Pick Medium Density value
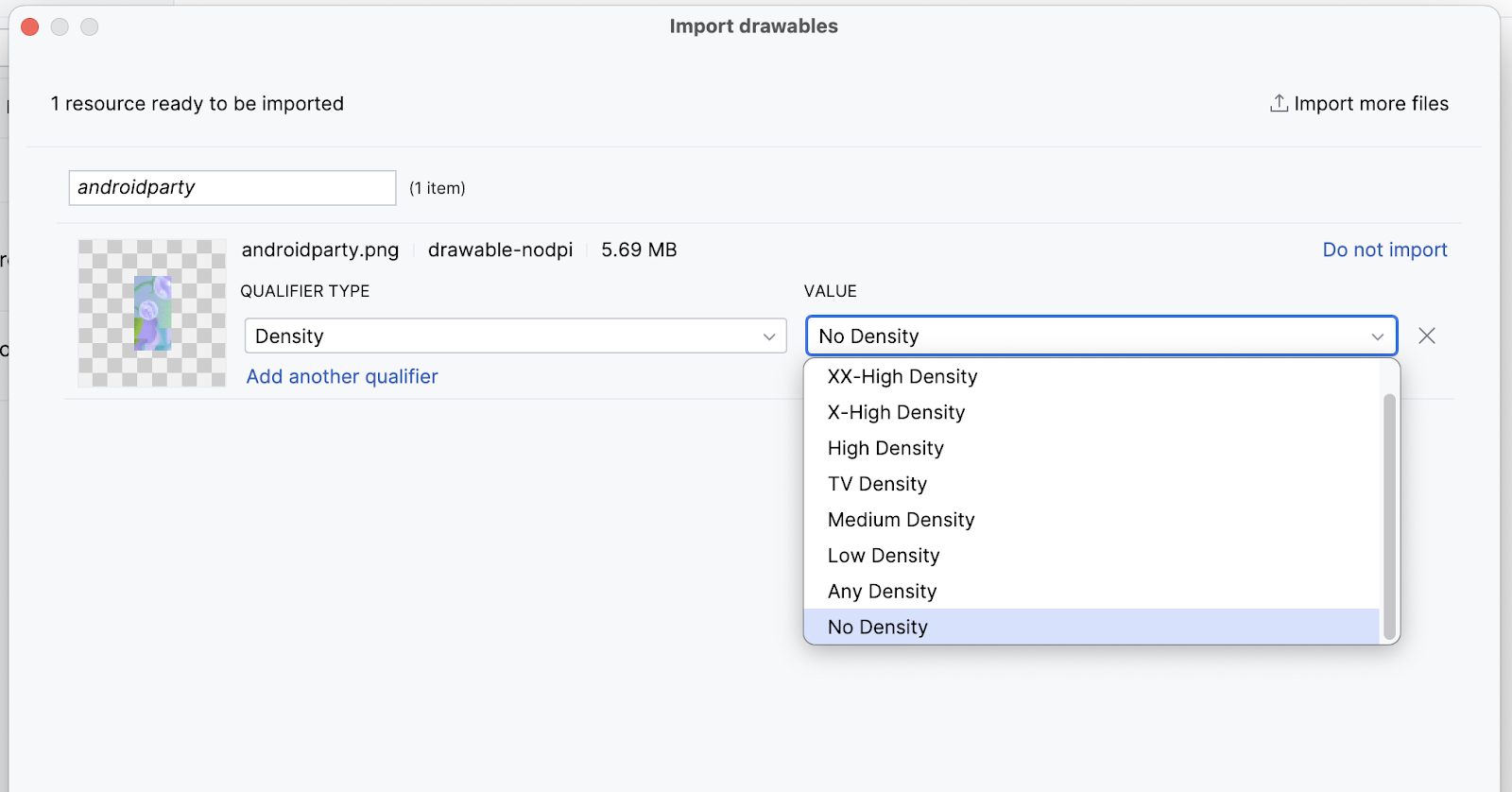1512x792 pixels. click(x=901, y=520)
